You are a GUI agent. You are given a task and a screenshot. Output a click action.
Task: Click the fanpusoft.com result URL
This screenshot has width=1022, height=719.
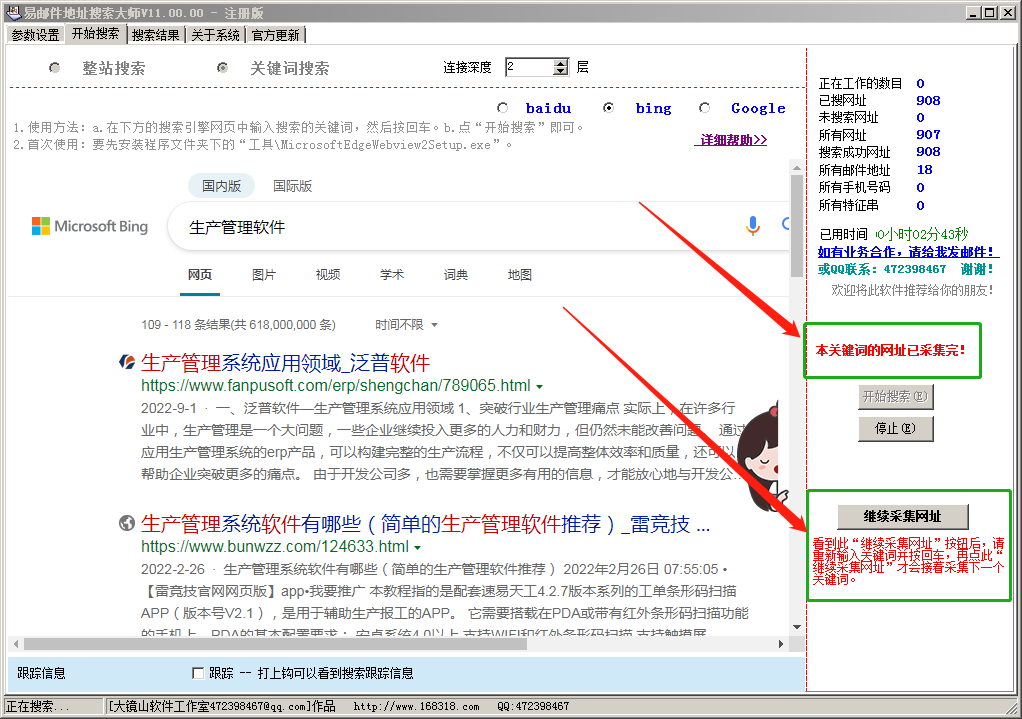(336, 385)
